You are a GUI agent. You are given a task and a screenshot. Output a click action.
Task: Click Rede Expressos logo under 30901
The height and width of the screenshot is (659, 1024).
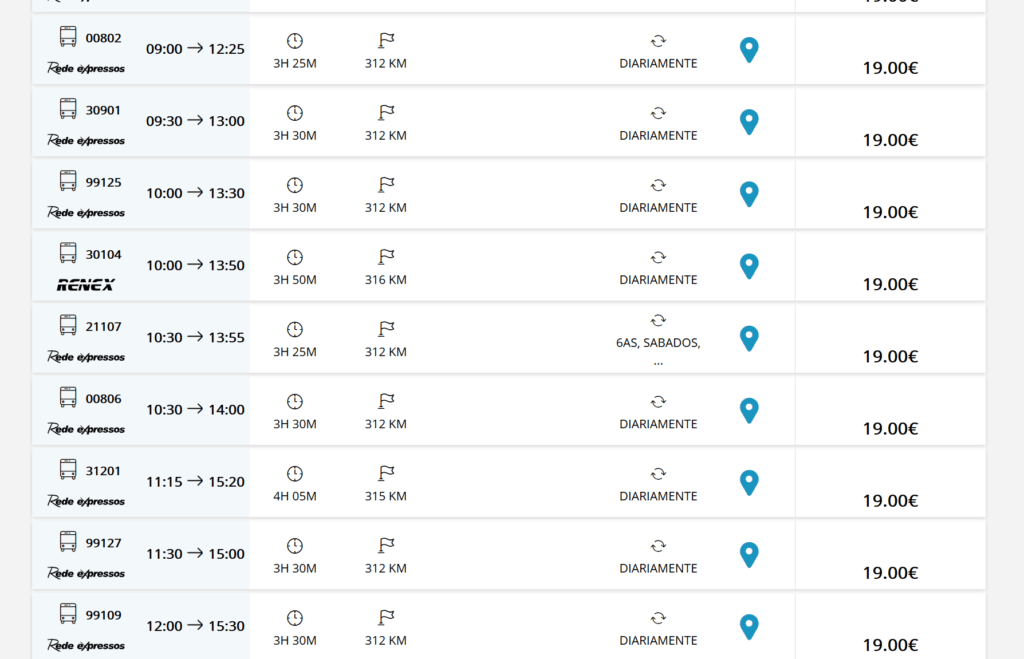[86, 140]
